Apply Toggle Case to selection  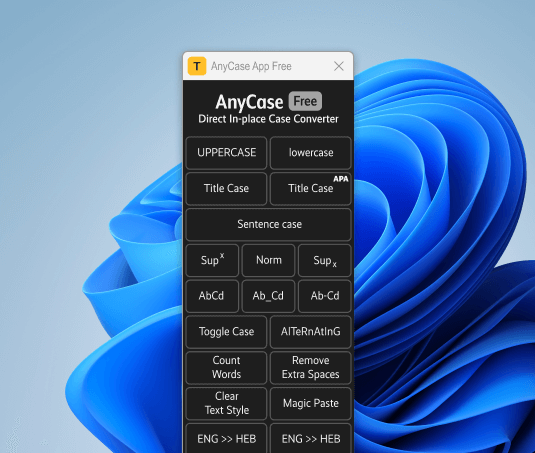tap(226, 332)
